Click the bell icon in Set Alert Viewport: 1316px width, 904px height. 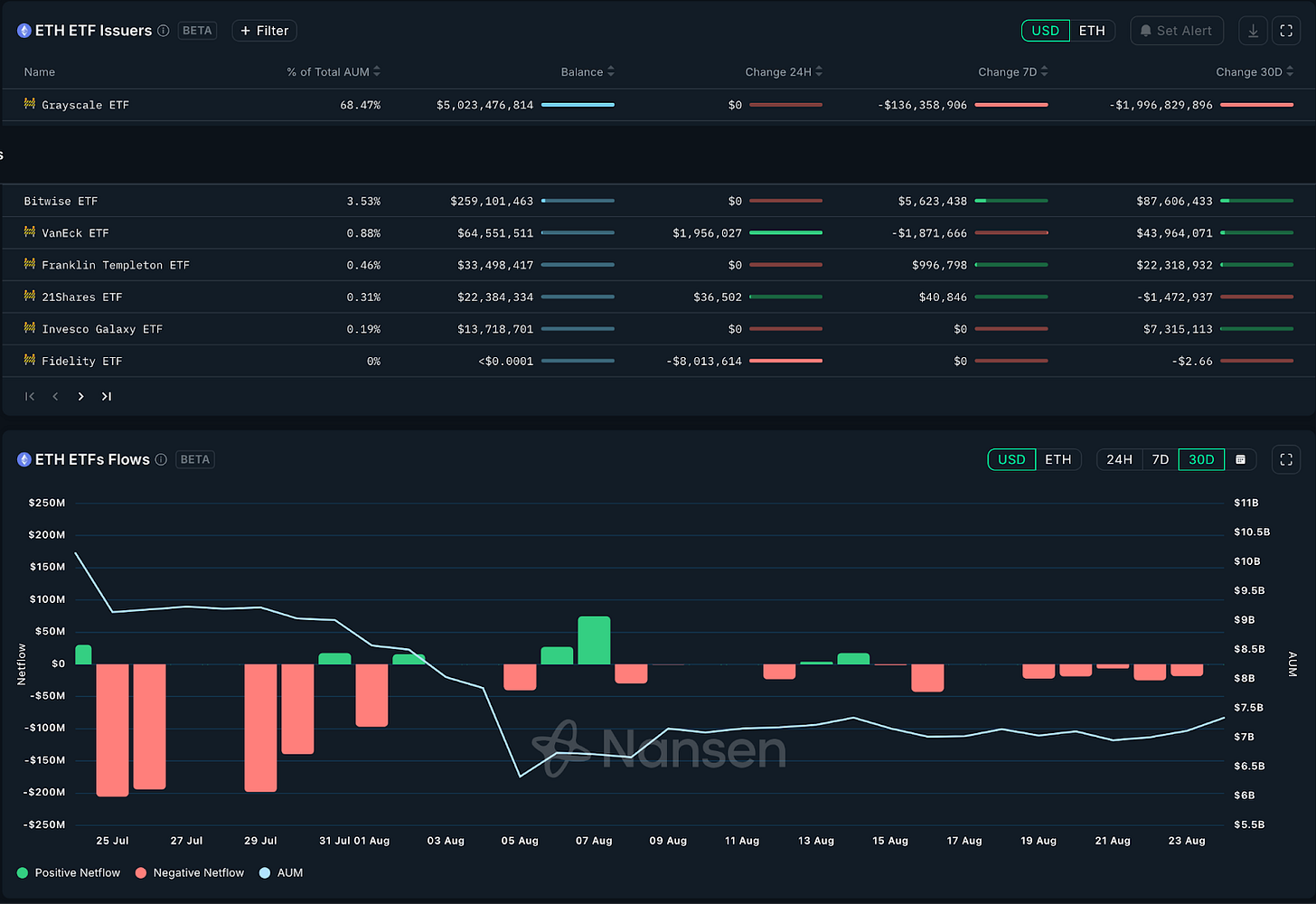[x=1146, y=31]
